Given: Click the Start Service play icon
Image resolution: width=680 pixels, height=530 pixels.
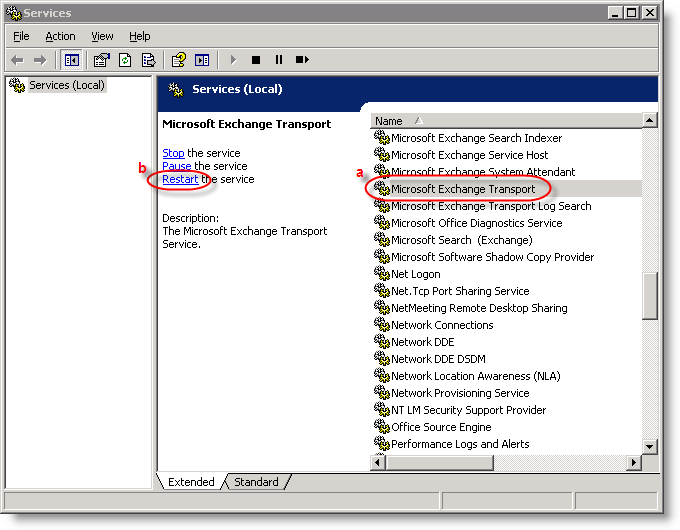Looking at the screenshot, I should tap(233, 60).
